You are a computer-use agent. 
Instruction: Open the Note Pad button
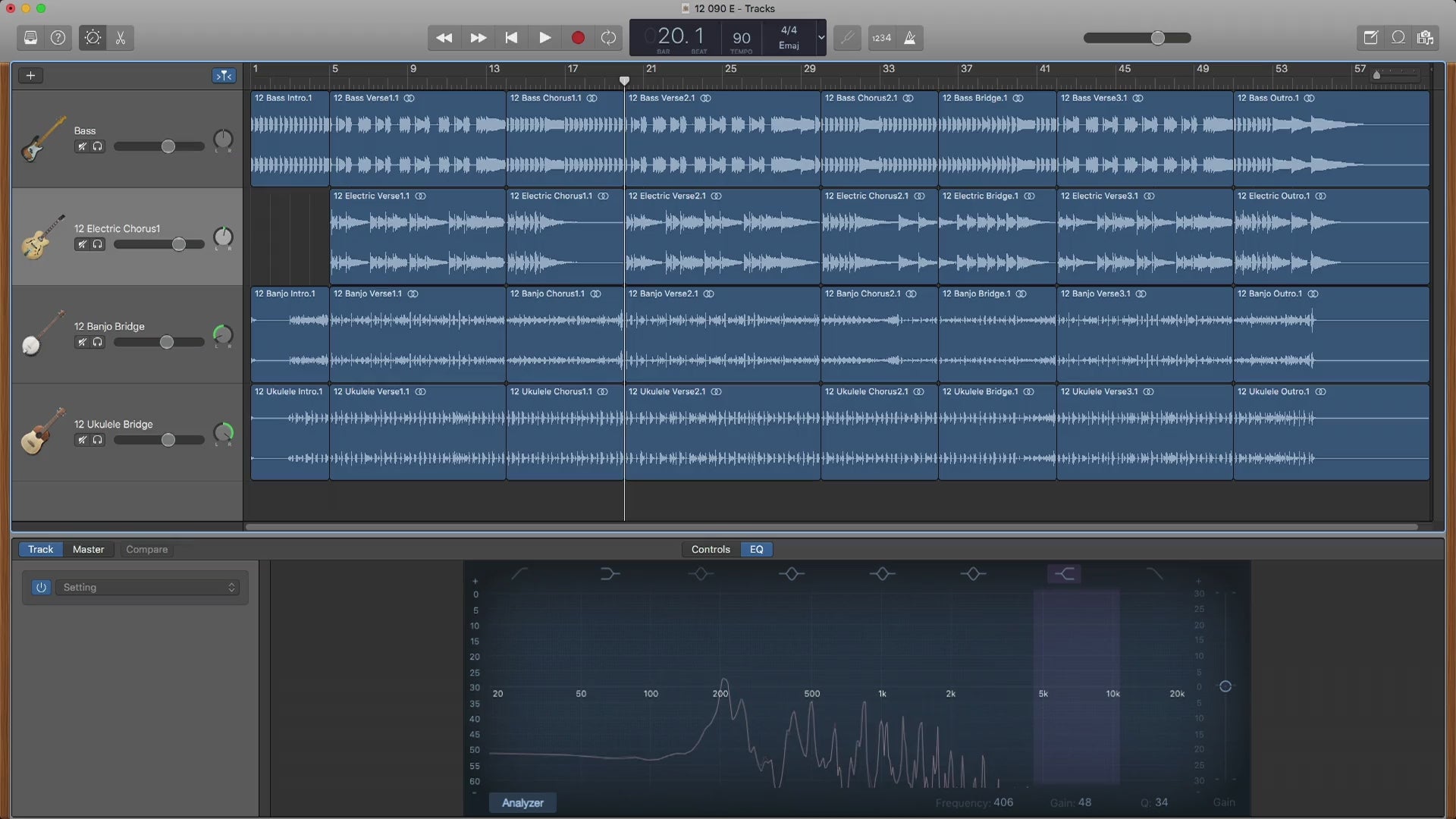click(x=1370, y=37)
